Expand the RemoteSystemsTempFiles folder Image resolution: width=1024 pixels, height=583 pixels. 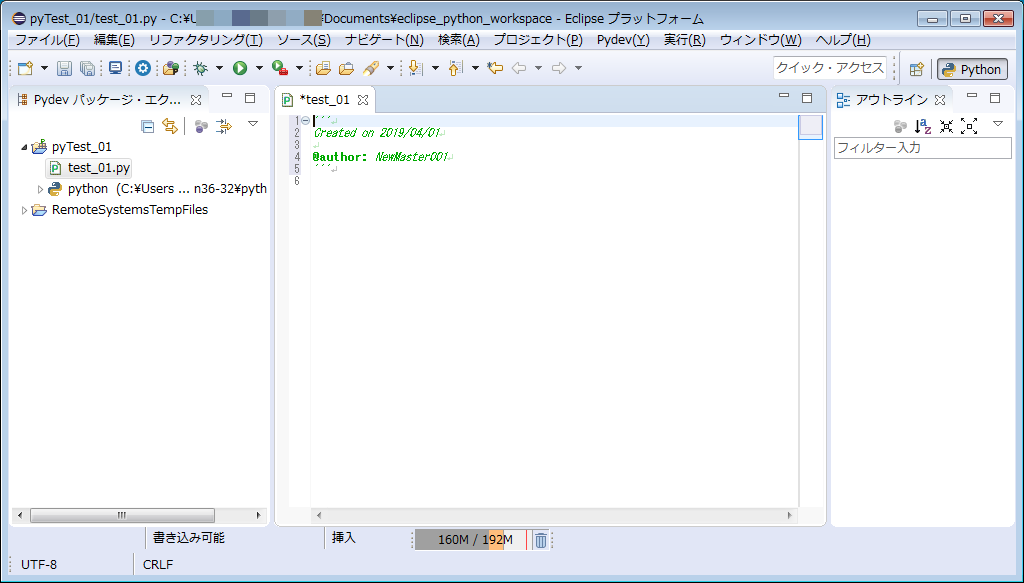click(24, 210)
